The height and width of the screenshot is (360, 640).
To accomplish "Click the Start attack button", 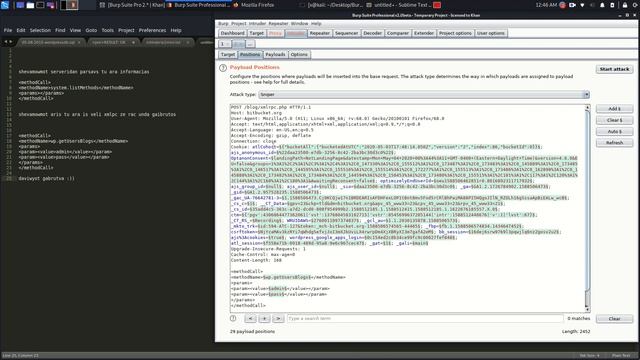I will point(614,69).
